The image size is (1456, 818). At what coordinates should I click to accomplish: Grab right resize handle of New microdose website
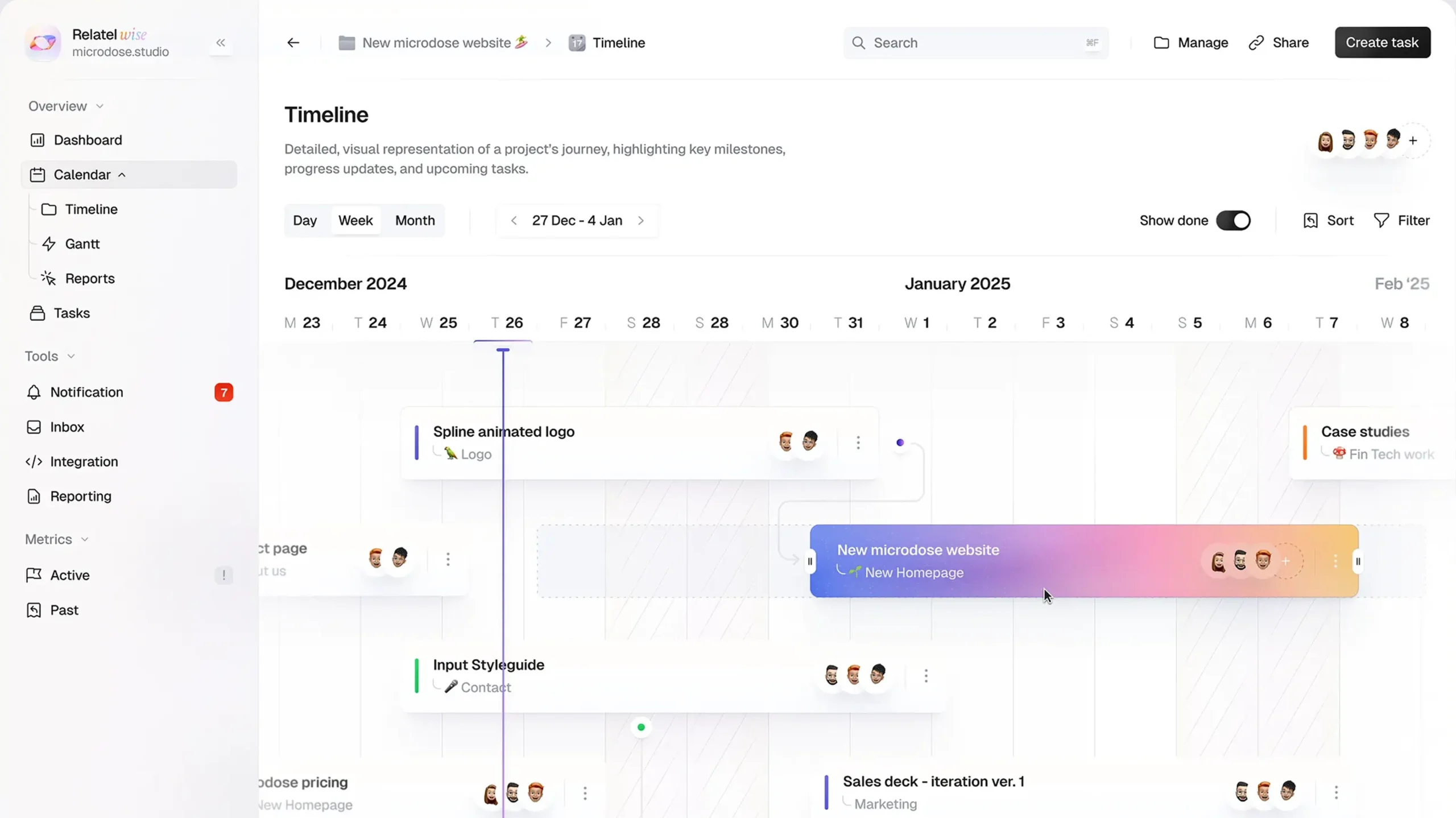(x=1358, y=561)
